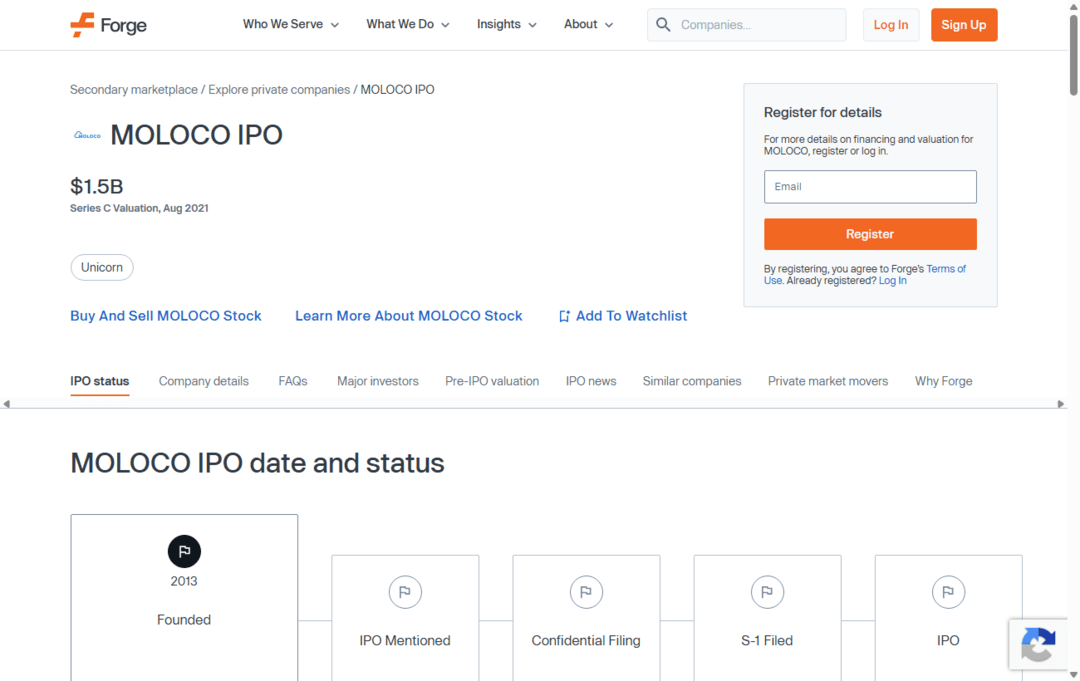Open the Private market movers tab
This screenshot has width=1080, height=681.
coord(828,381)
